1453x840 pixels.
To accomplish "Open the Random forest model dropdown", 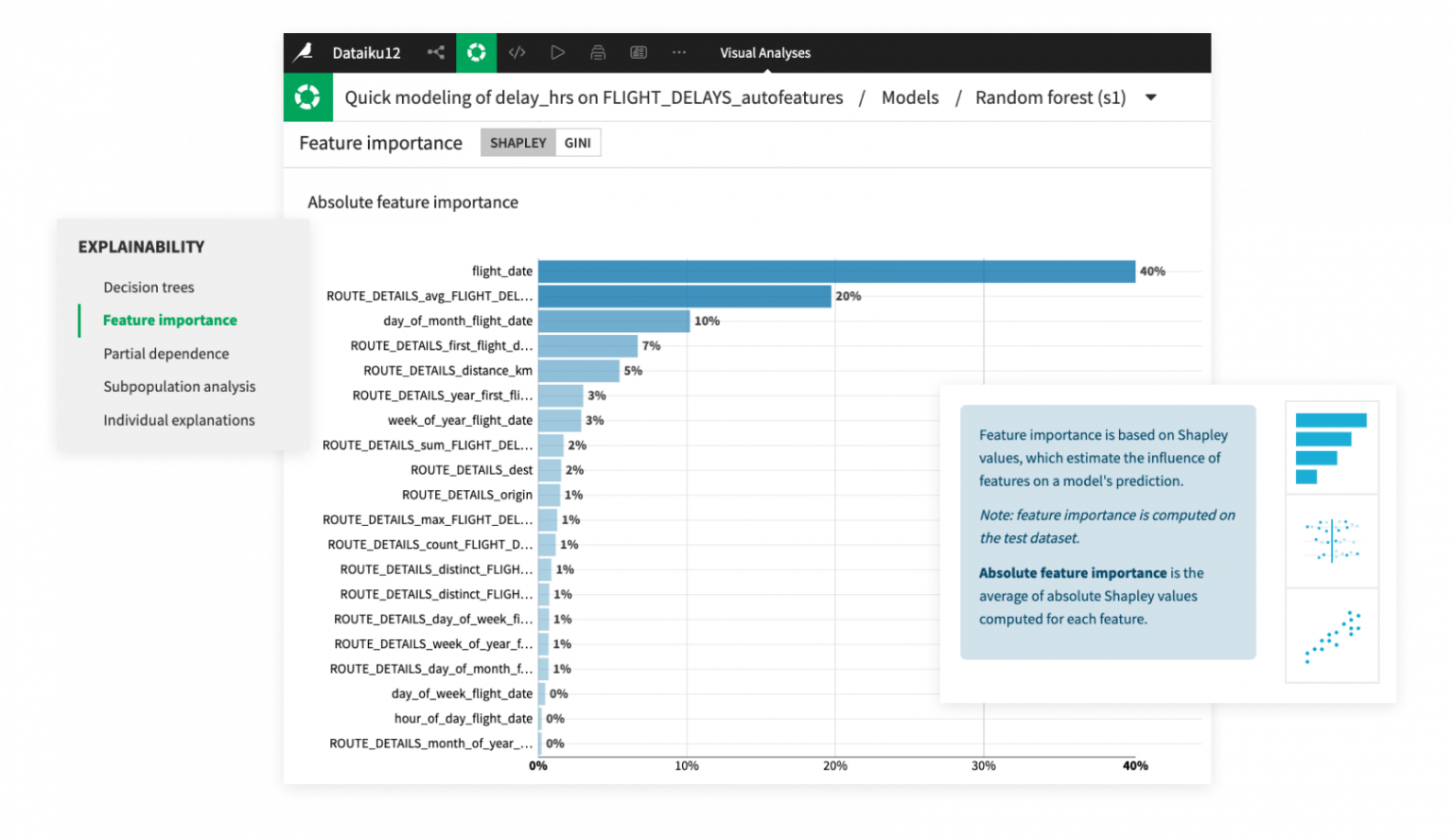I will coord(1150,96).
